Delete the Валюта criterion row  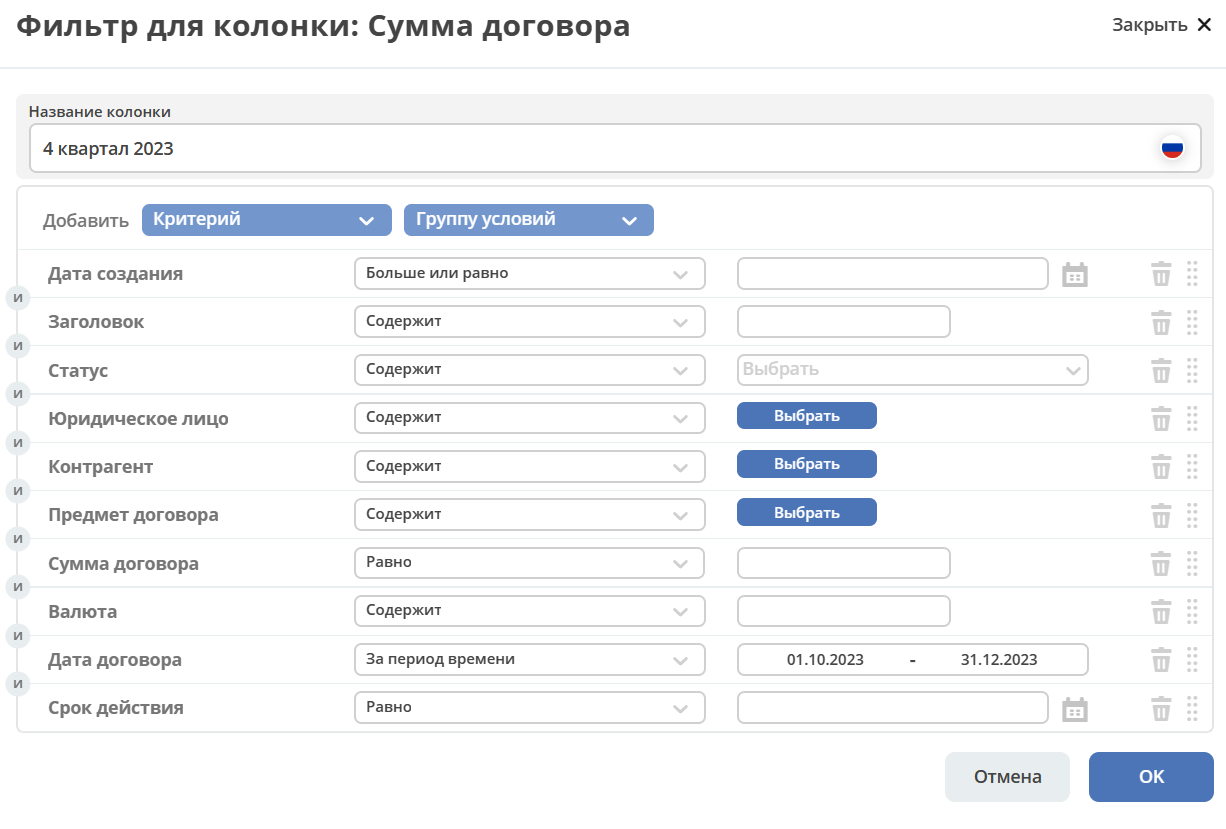click(x=1161, y=611)
